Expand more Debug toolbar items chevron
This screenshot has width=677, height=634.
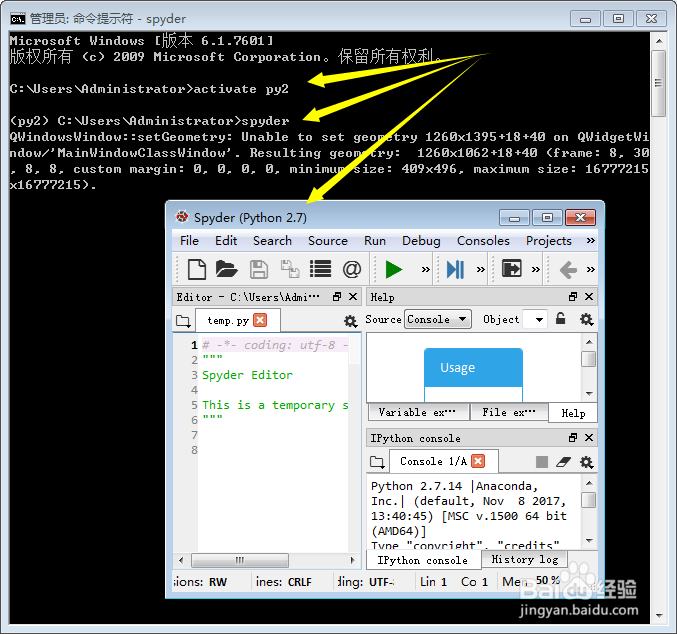[x=481, y=270]
